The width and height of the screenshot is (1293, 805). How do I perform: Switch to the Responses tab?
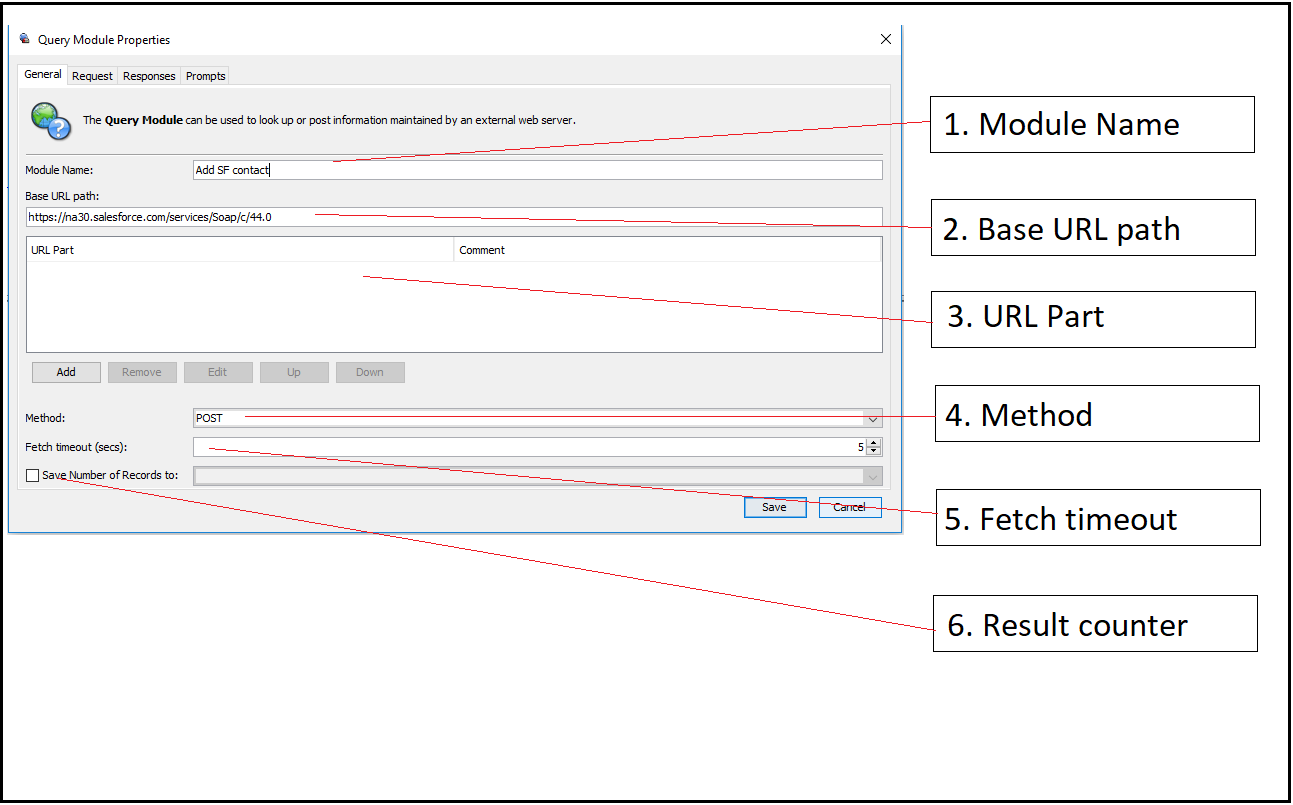pos(148,75)
